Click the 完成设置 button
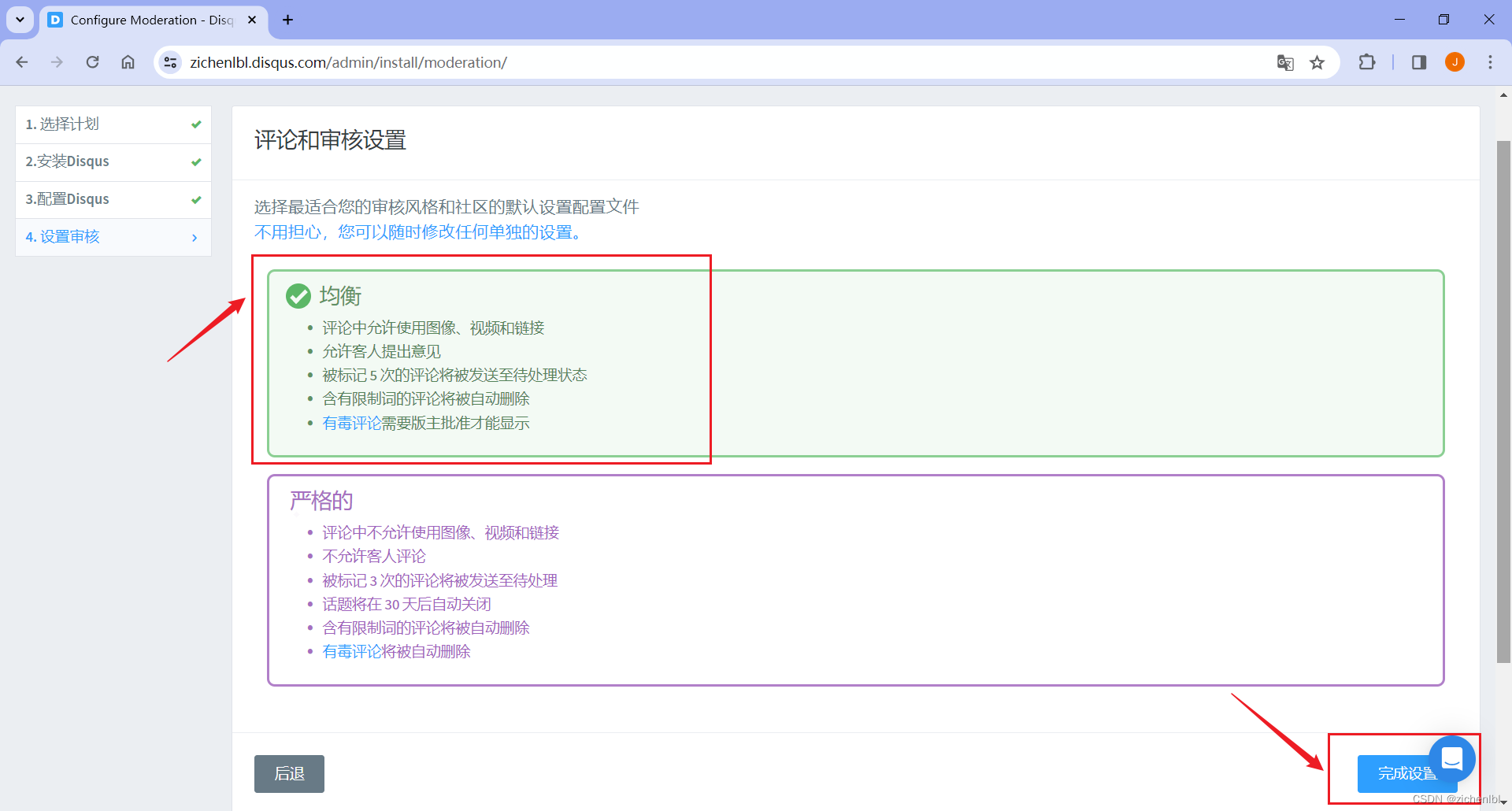 click(x=1407, y=774)
